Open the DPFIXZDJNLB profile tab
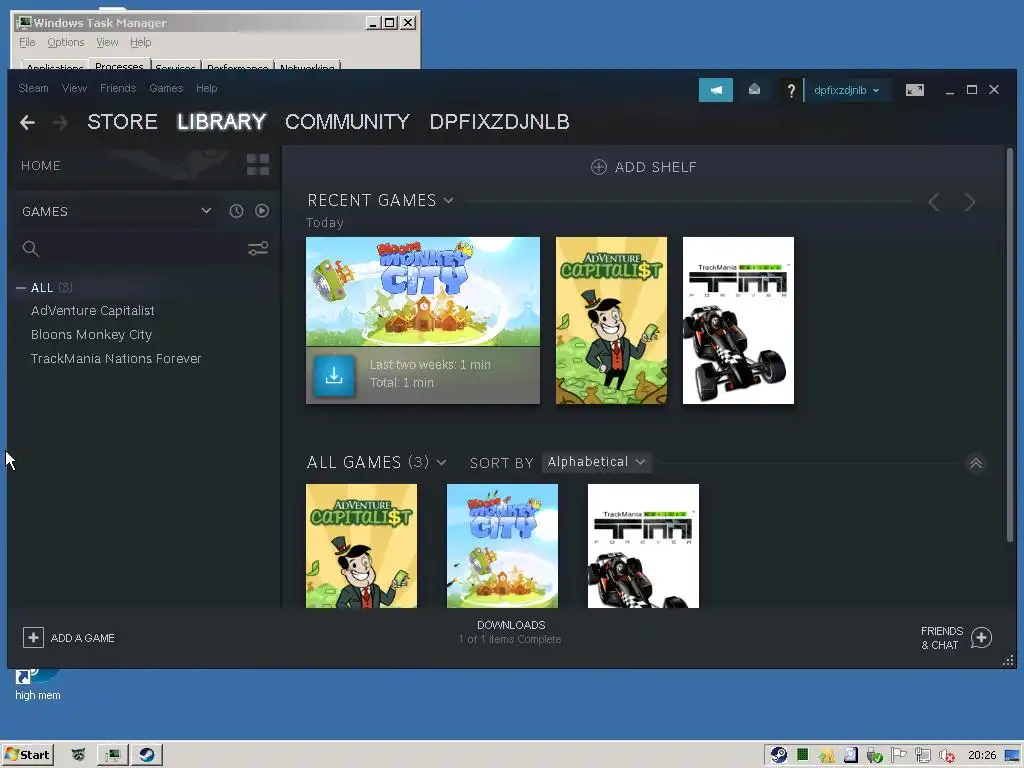Screen dimensions: 1024x768 (500, 122)
